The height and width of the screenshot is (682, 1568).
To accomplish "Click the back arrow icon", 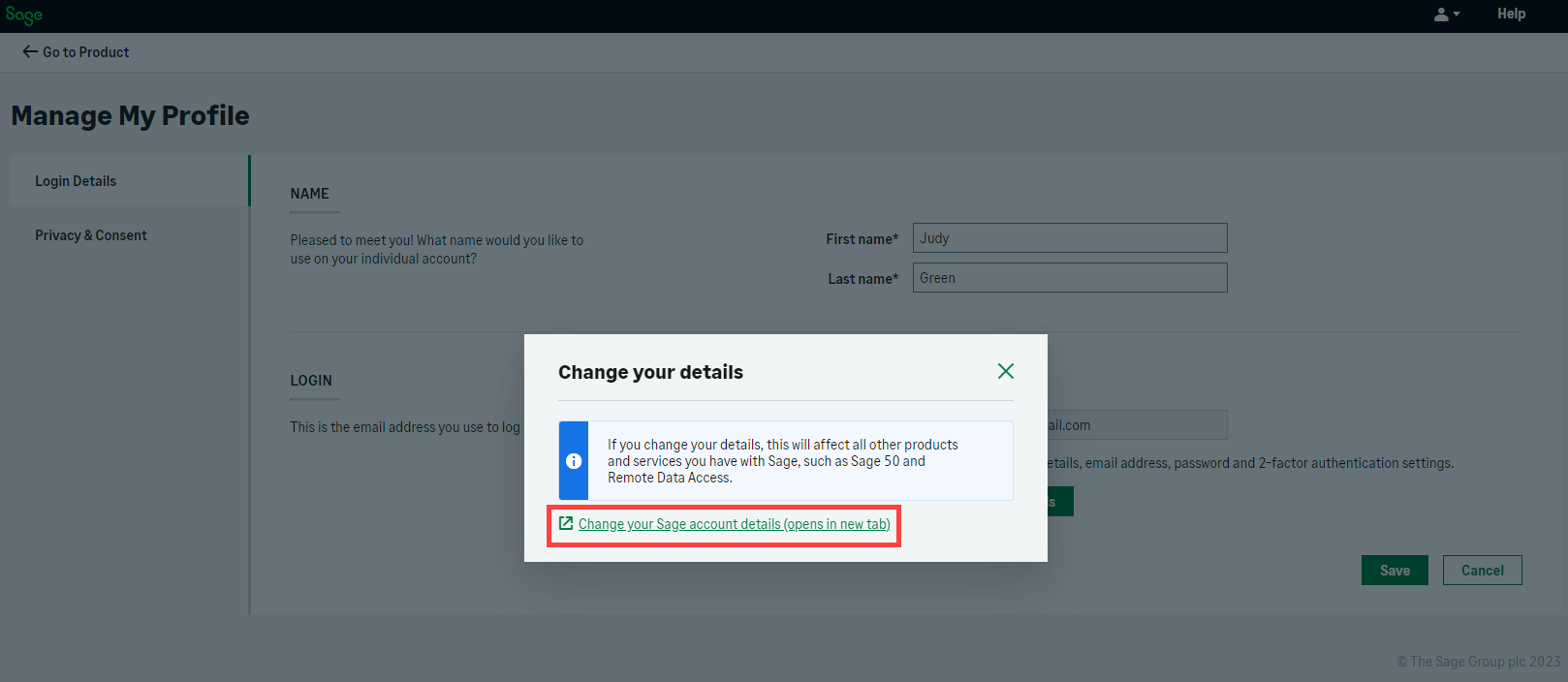I will 30,52.
